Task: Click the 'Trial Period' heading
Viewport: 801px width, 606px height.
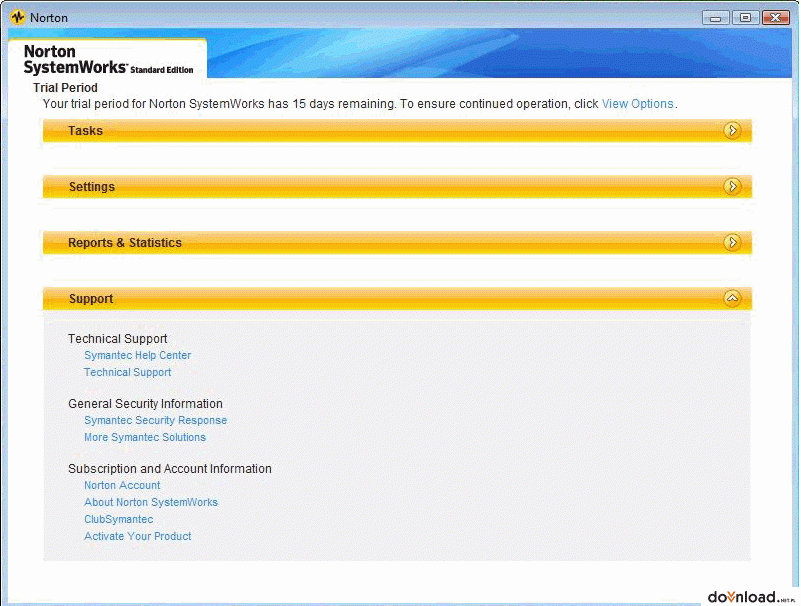Action: (65, 88)
